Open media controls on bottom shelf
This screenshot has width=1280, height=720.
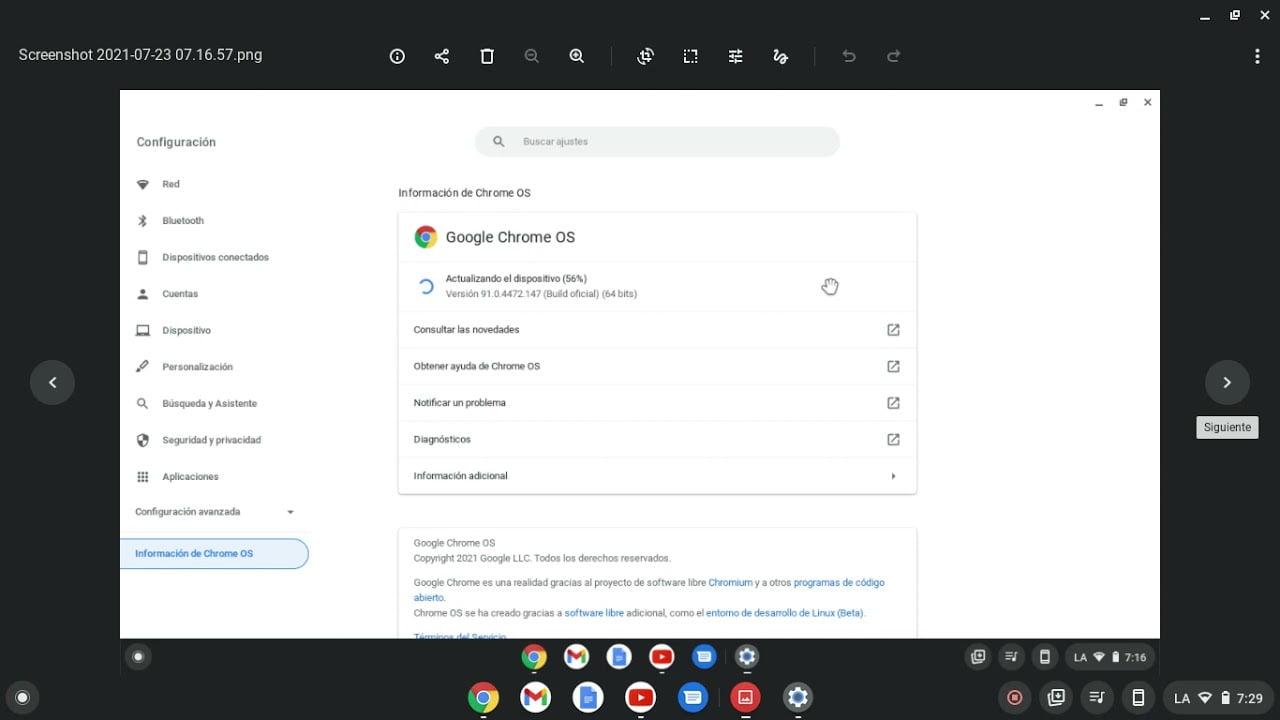(x=1096, y=698)
